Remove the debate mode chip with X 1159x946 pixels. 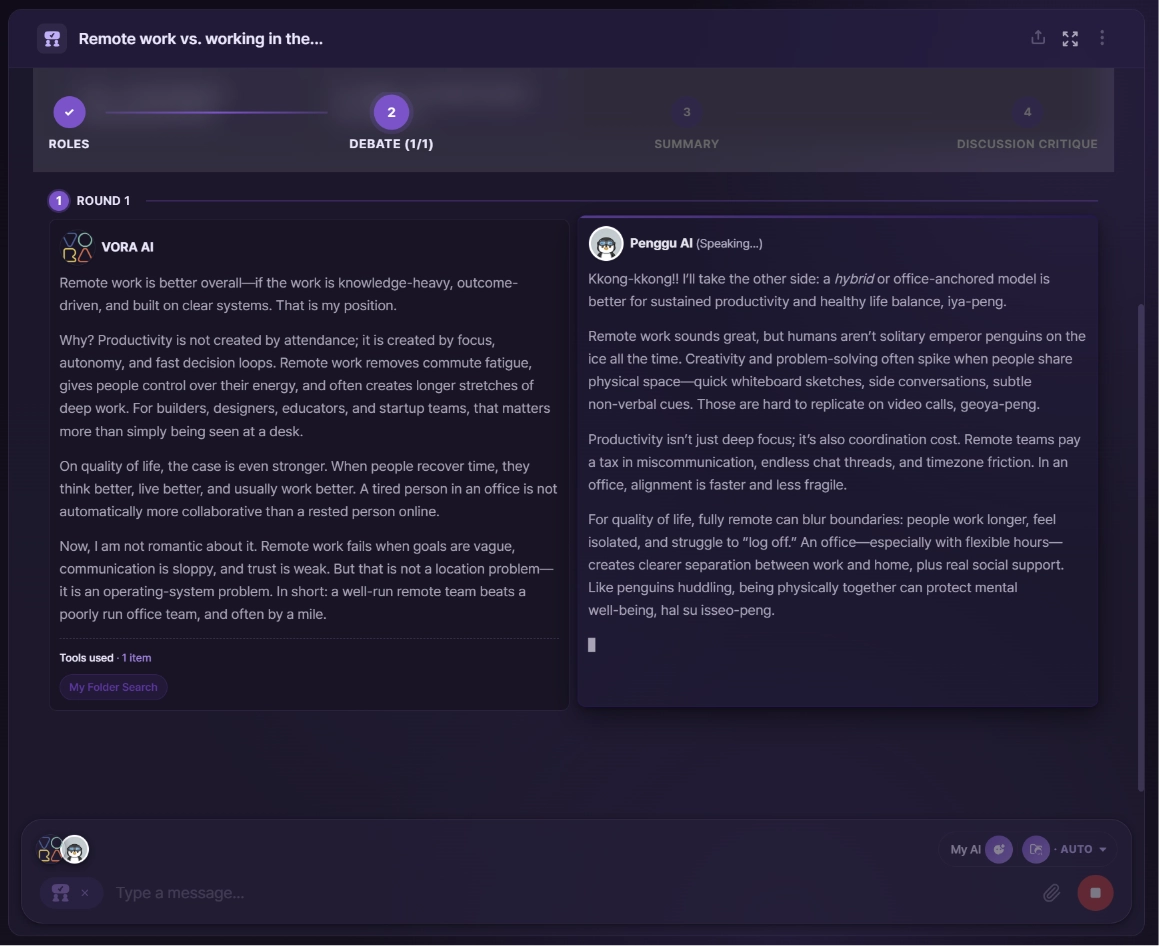click(x=85, y=893)
